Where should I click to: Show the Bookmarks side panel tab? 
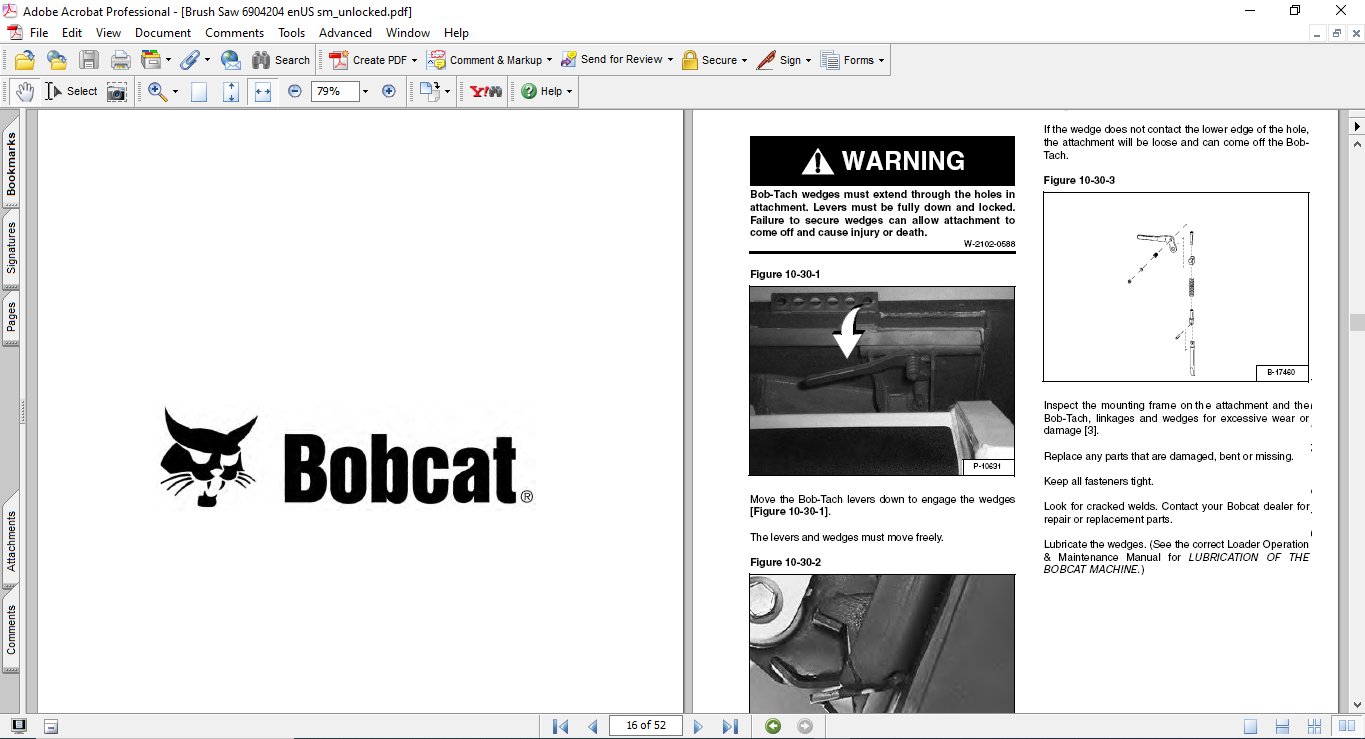[11, 165]
